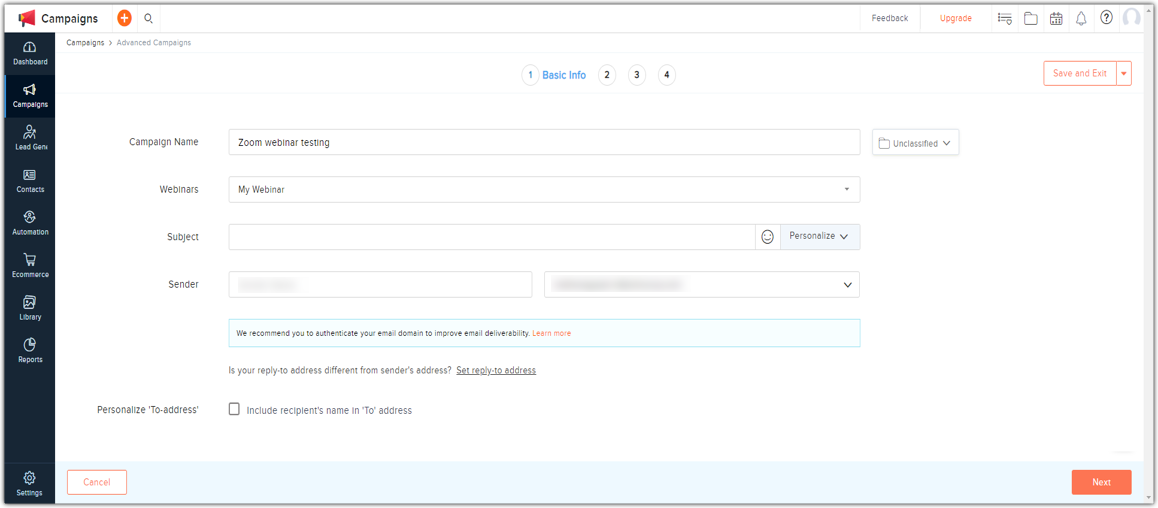
Task: Open the search magnifier icon
Action: 148,18
